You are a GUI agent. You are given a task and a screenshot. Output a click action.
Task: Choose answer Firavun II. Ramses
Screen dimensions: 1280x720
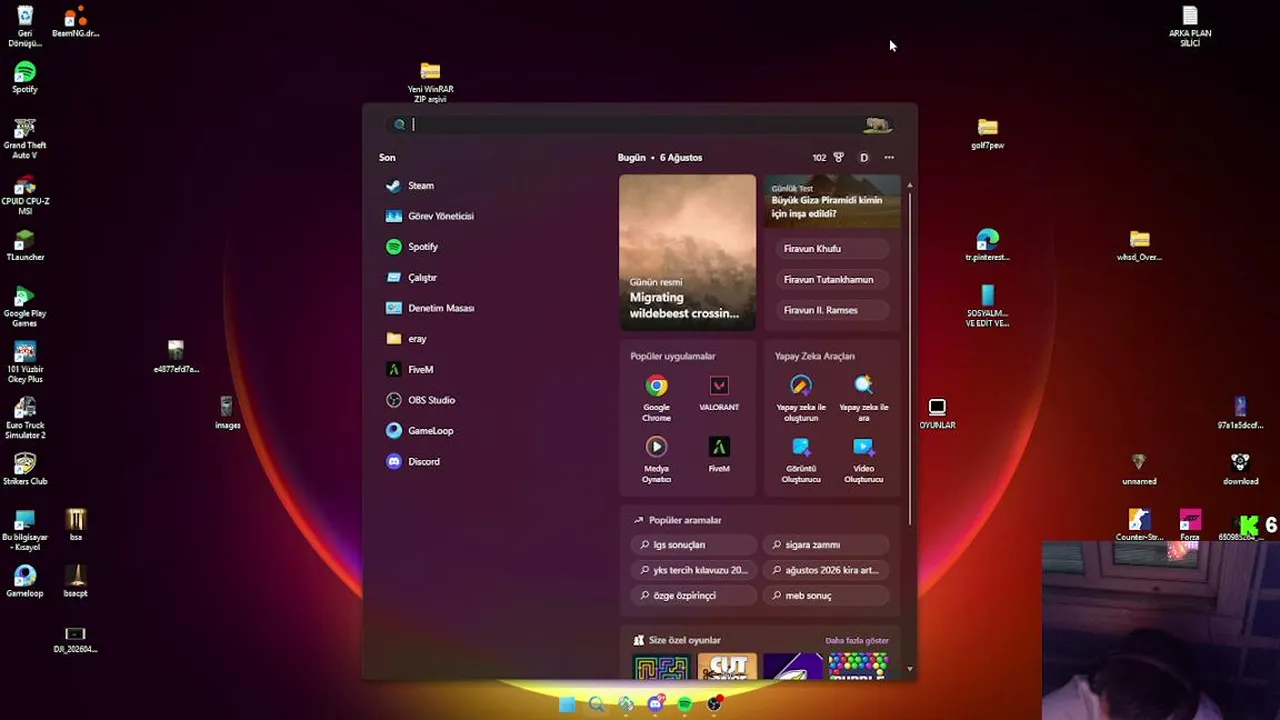832,310
